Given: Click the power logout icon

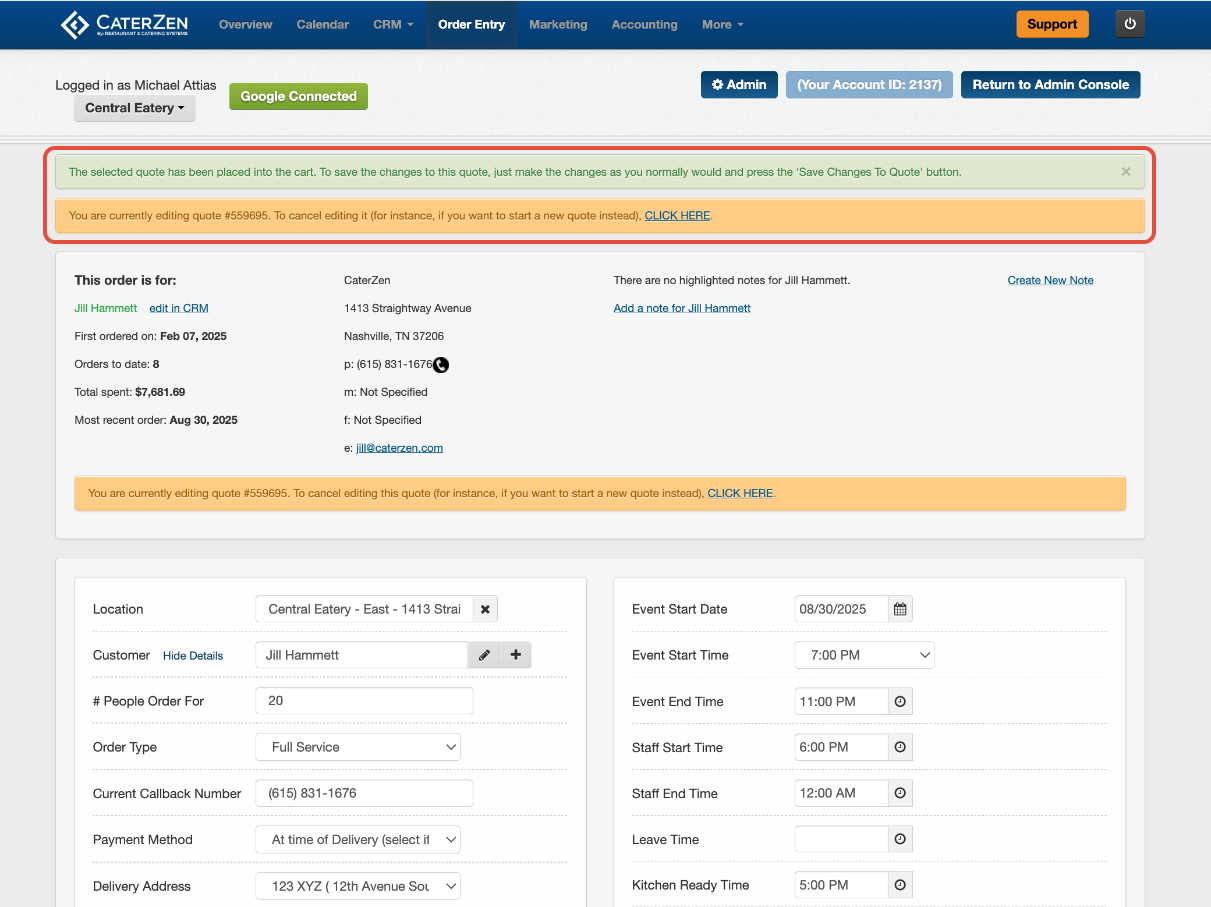Looking at the screenshot, I should tap(1130, 24).
